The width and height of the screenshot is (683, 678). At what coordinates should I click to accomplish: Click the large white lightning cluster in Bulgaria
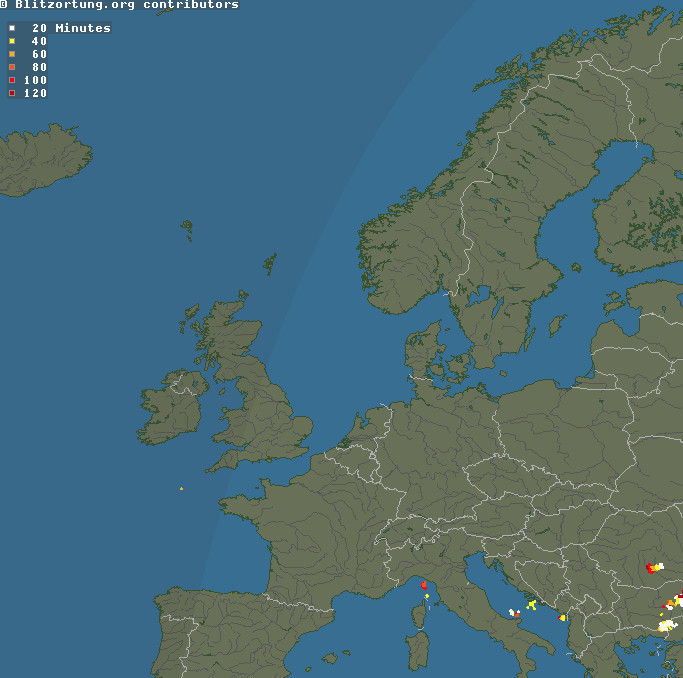(x=667, y=626)
